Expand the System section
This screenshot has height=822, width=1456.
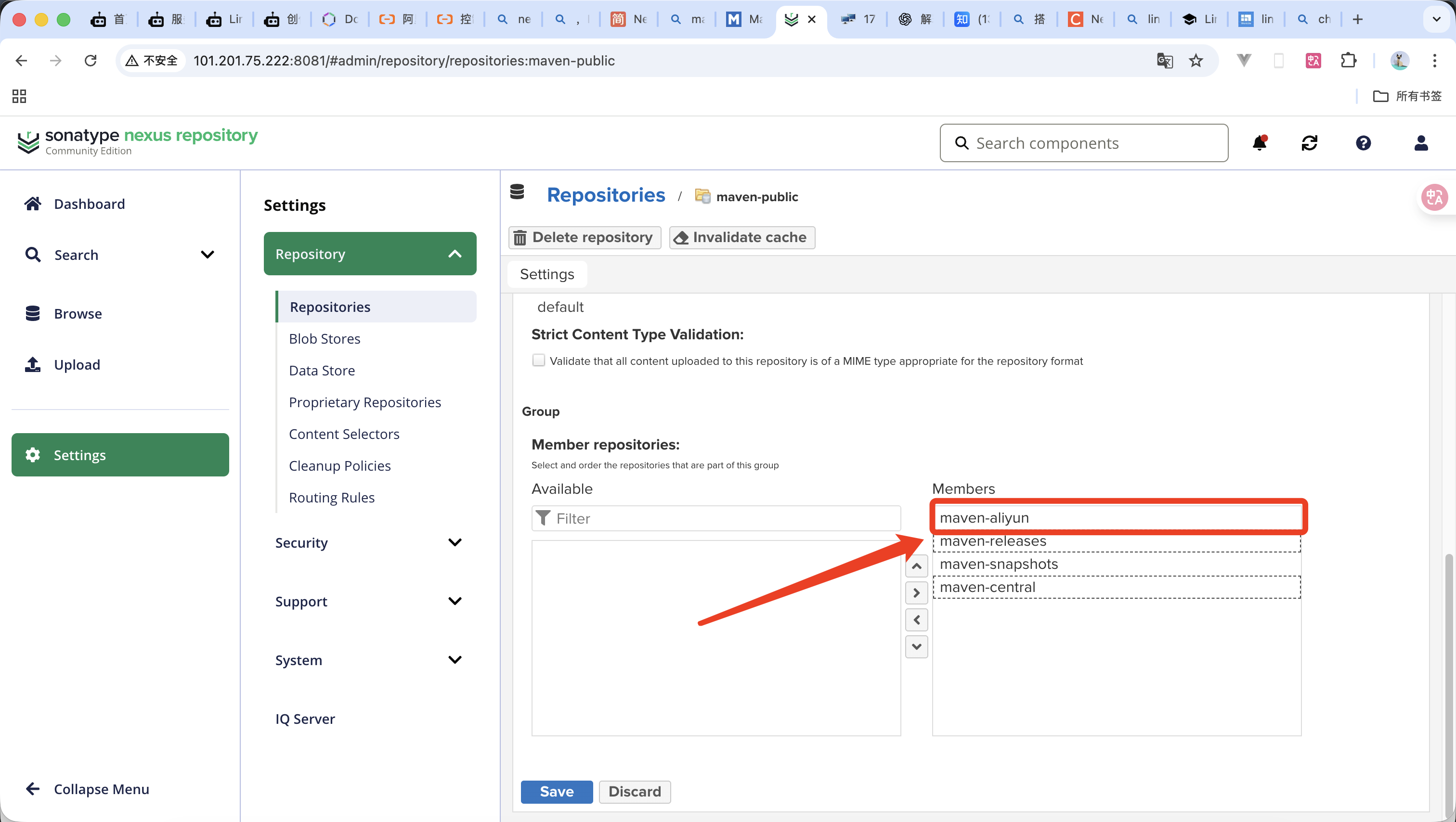(455, 660)
